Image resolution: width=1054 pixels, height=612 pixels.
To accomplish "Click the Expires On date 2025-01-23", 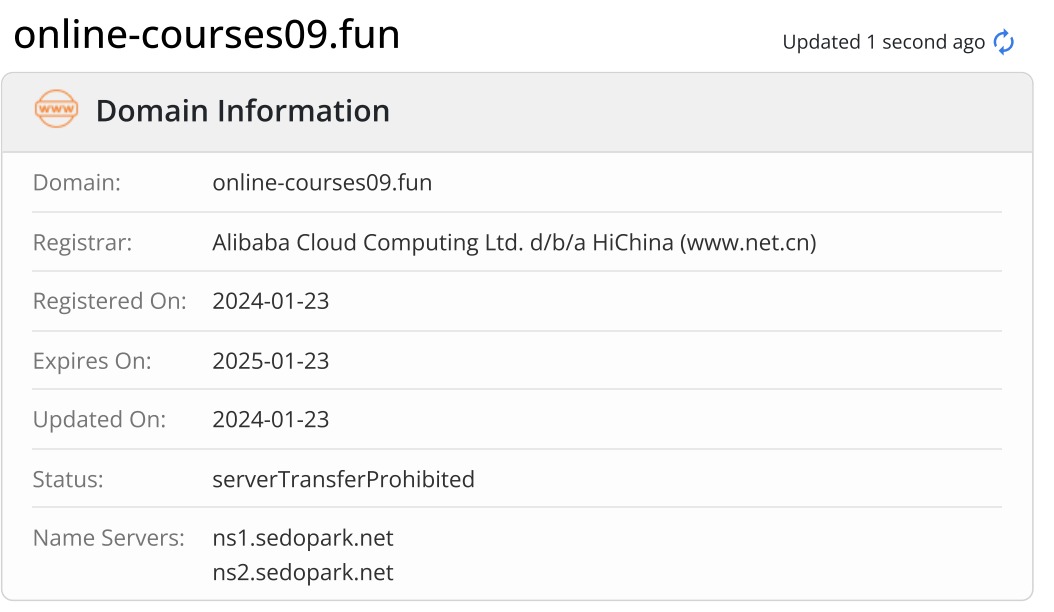I will [271, 361].
